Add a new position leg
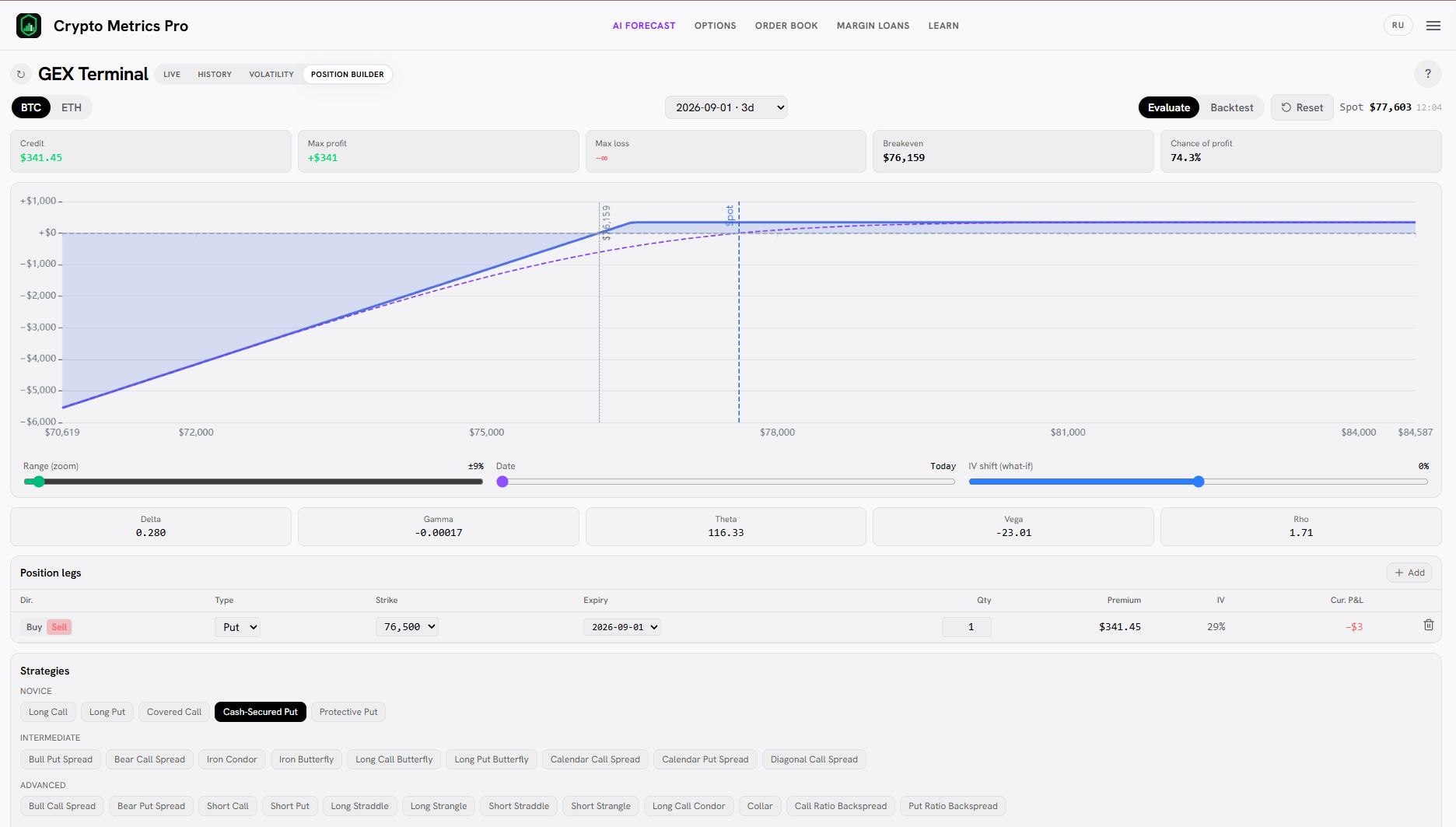Screen dimensions: 1456x827 (1409, 573)
